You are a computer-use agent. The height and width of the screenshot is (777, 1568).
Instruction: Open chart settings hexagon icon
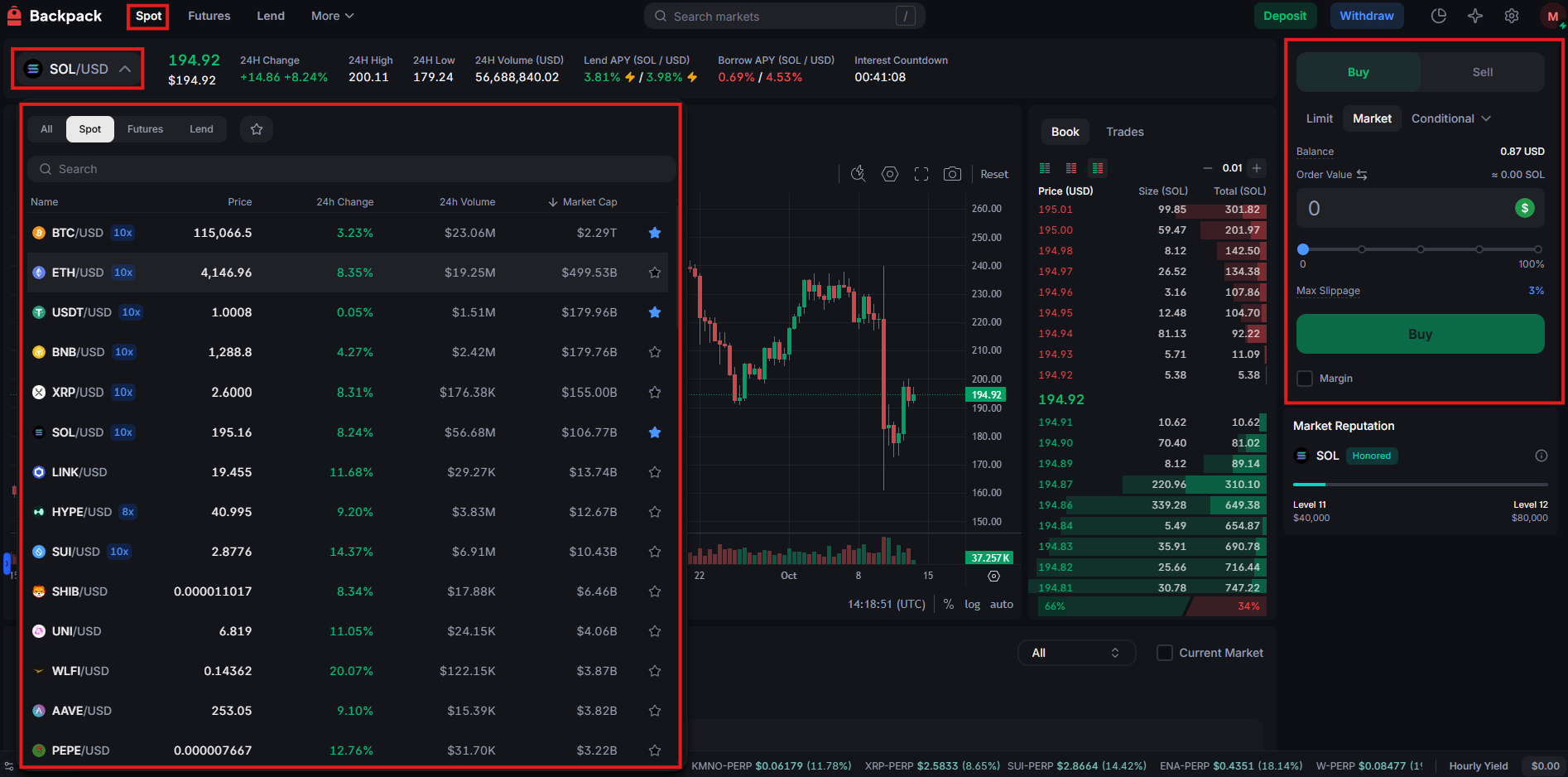coord(890,174)
